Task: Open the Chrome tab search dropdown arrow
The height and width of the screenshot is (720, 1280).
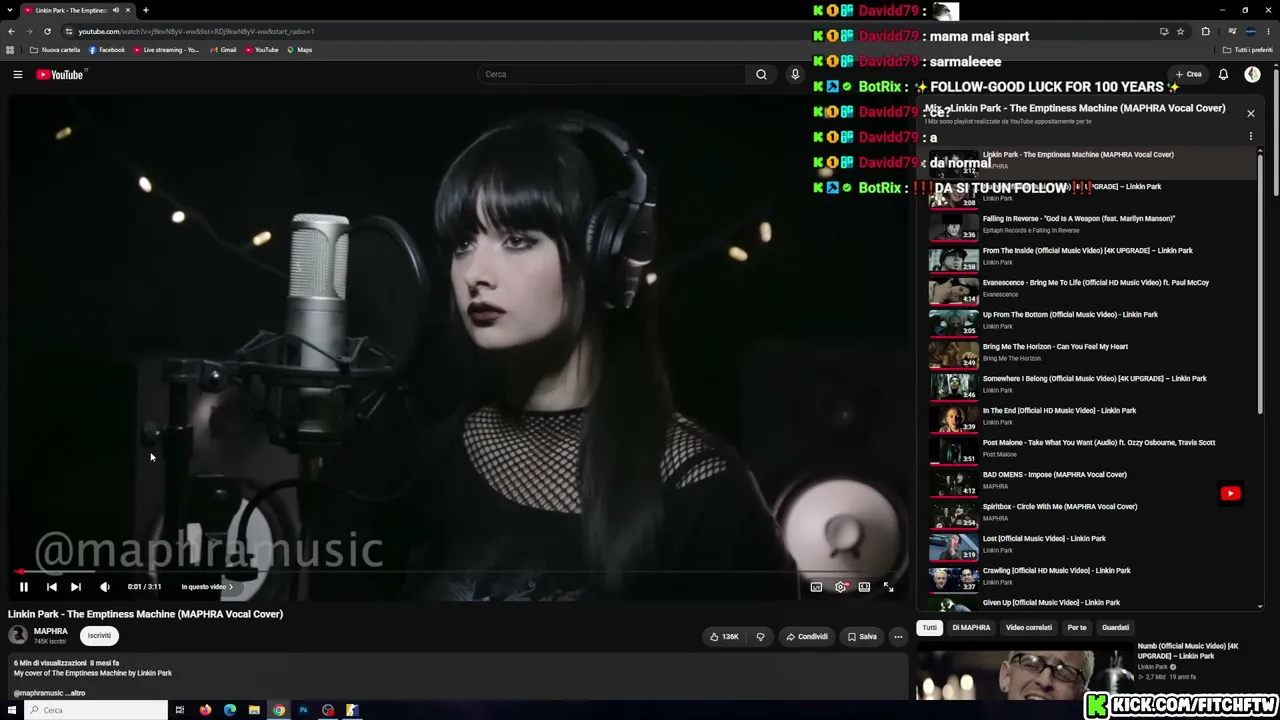Action: coord(10,10)
